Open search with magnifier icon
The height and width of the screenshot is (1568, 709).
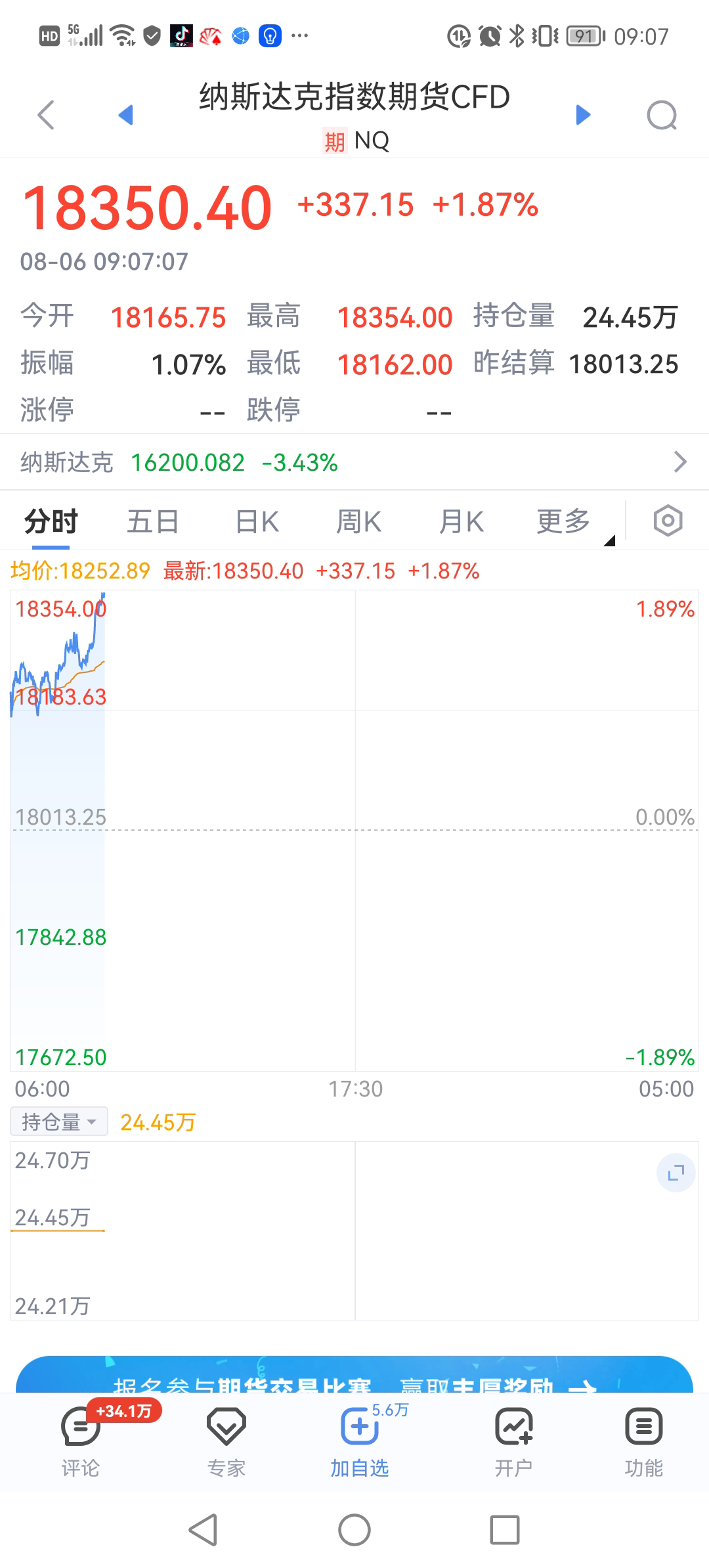(661, 116)
